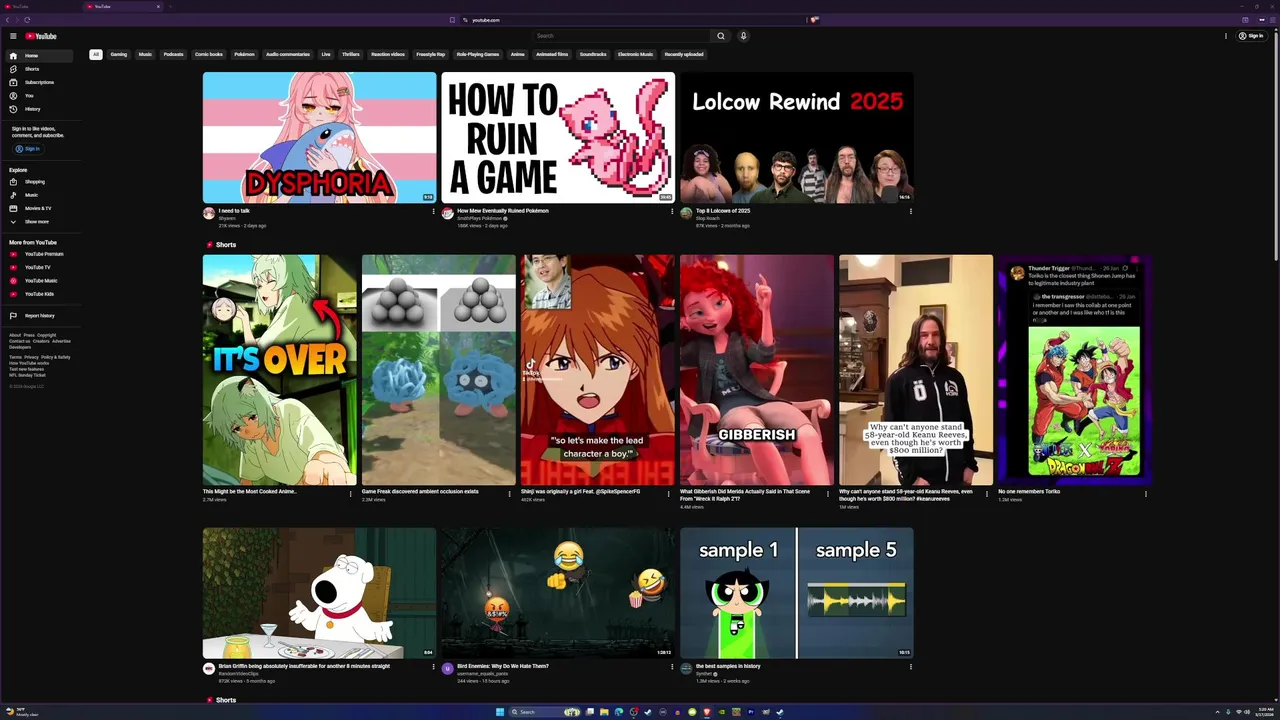Open the You section

38,95
